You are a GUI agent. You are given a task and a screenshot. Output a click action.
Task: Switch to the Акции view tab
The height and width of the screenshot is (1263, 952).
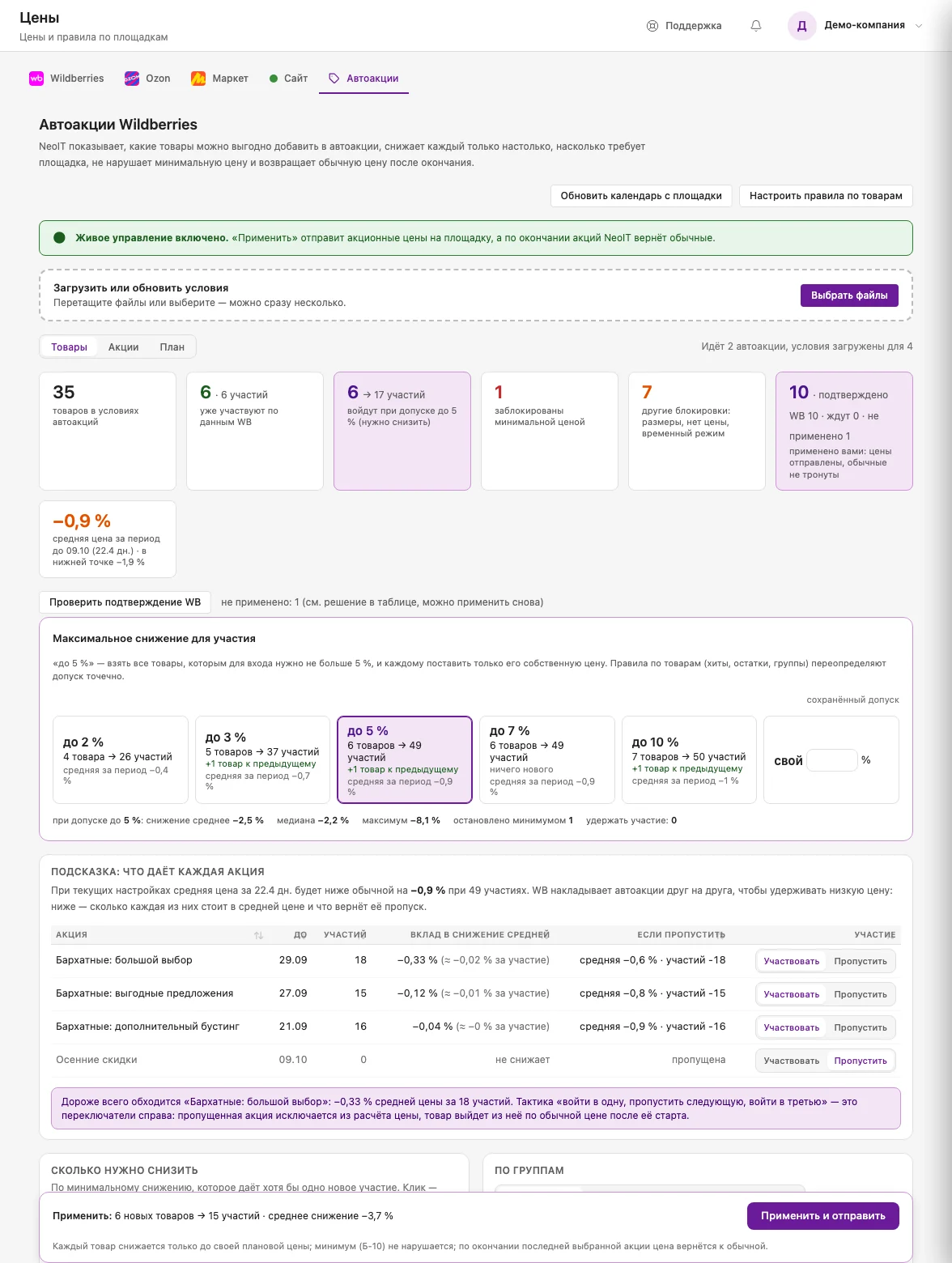pos(123,347)
